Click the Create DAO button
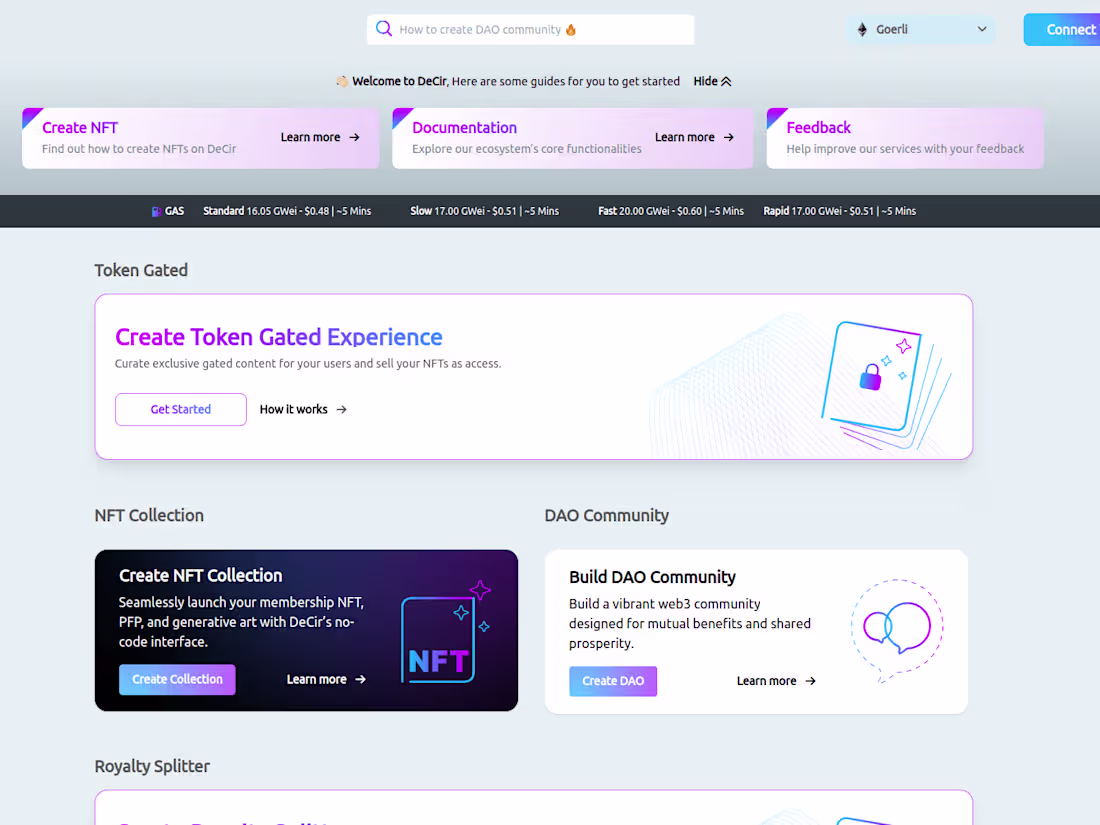Image resolution: width=1100 pixels, height=825 pixels. coord(613,681)
